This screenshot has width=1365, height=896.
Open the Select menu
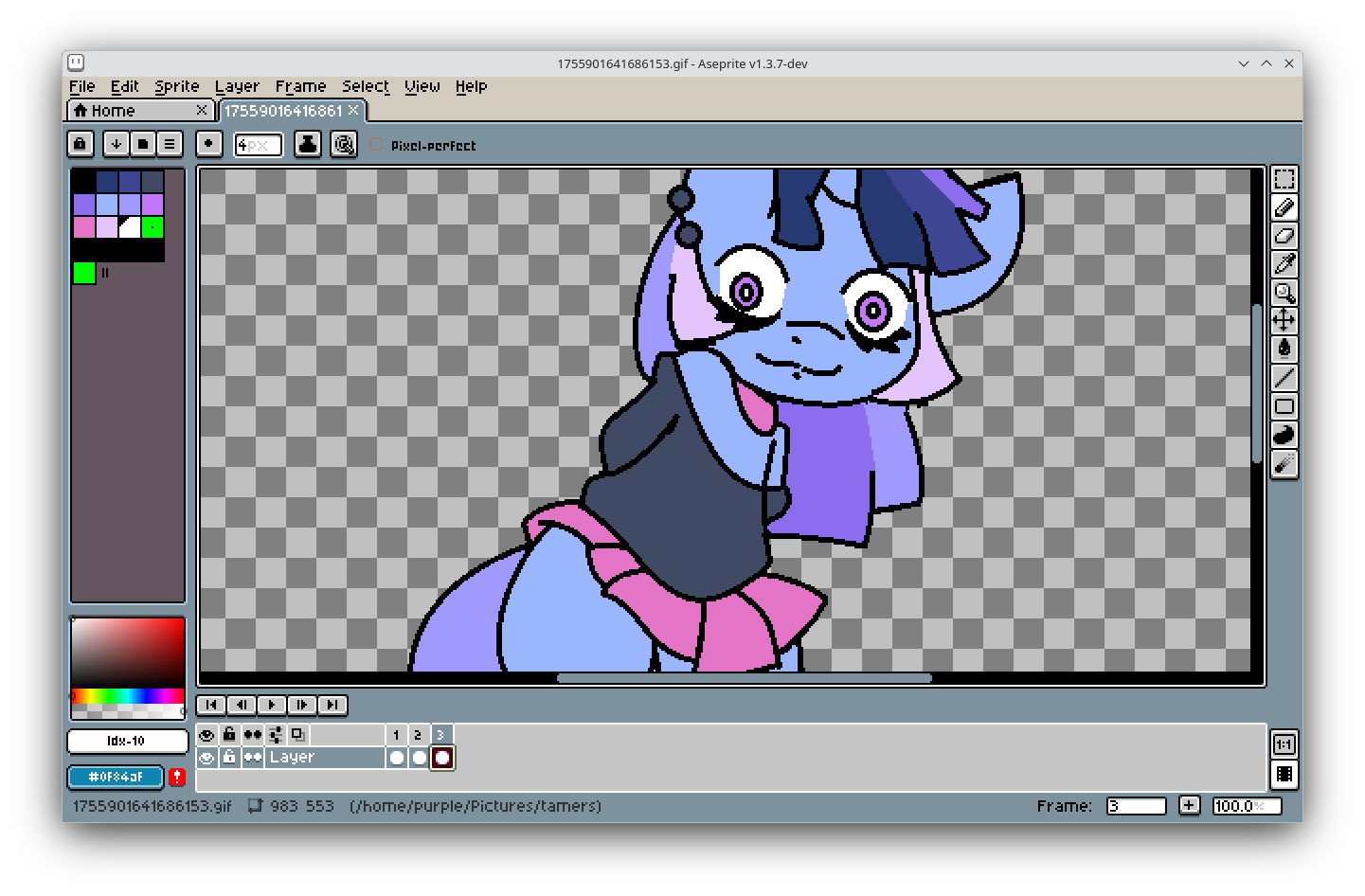click(x=366, y=86)
